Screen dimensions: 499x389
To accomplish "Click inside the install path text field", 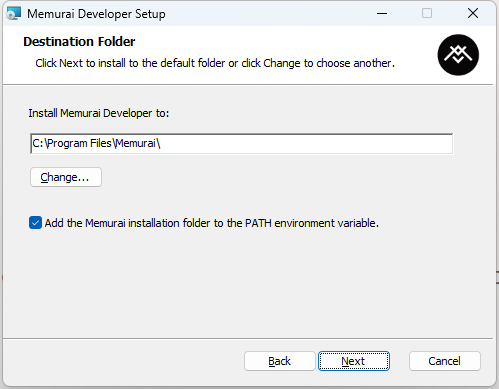I will click(x=241, y=144).
